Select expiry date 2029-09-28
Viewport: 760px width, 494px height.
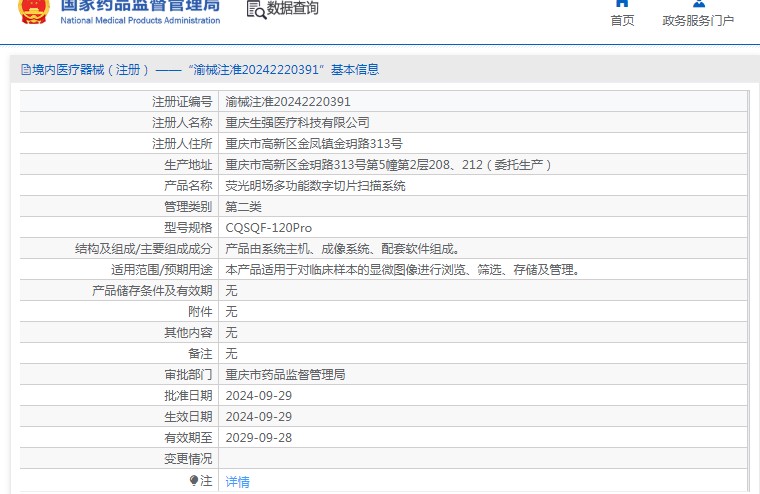point(259,438)
